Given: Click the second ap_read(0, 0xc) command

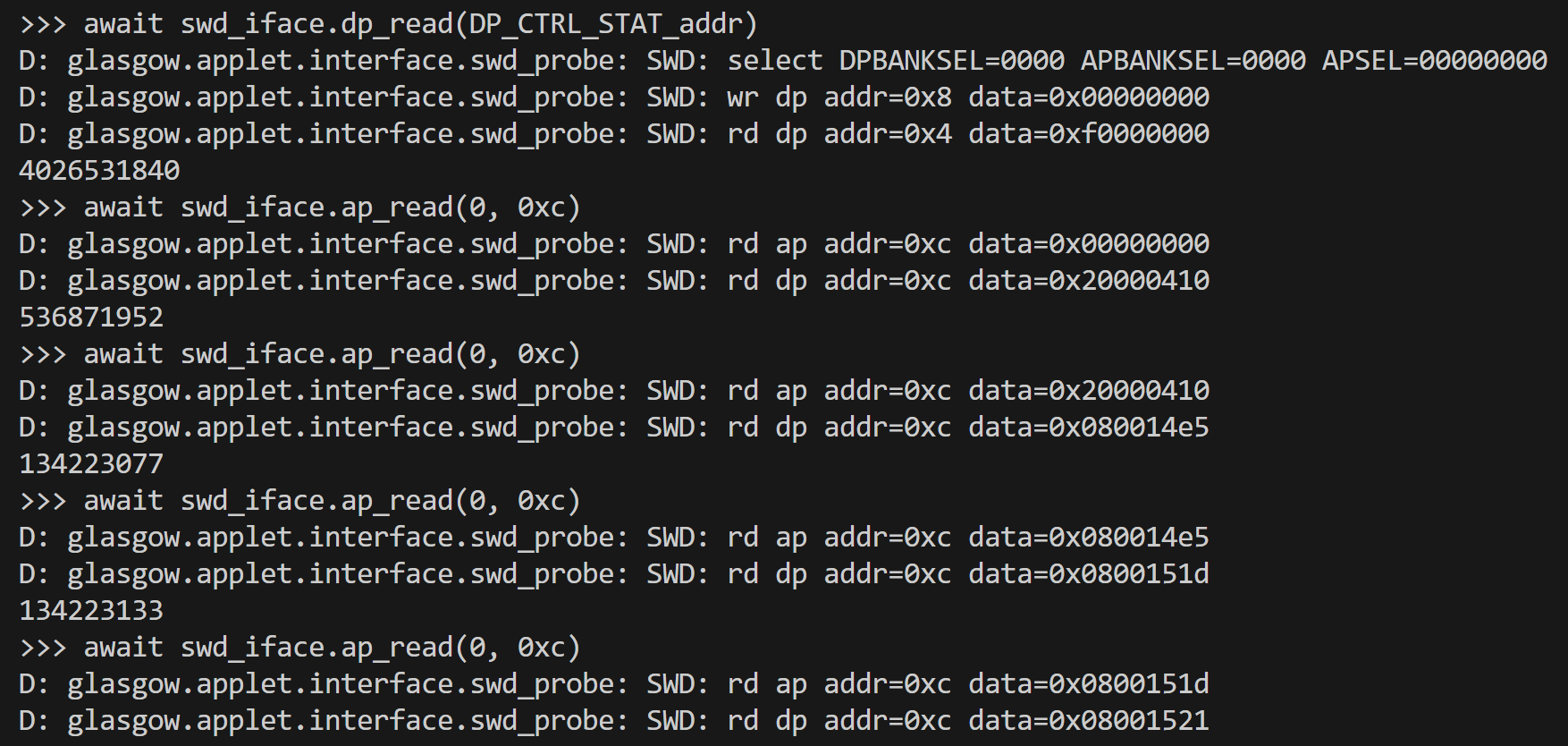Looking at the screenshot, I should pos(300,354).
